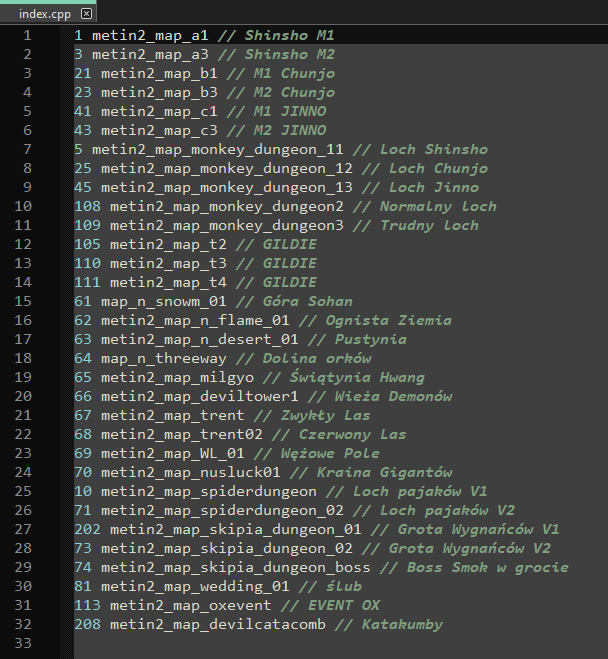Click text metin2_map_b1

[x=159, y=74]
